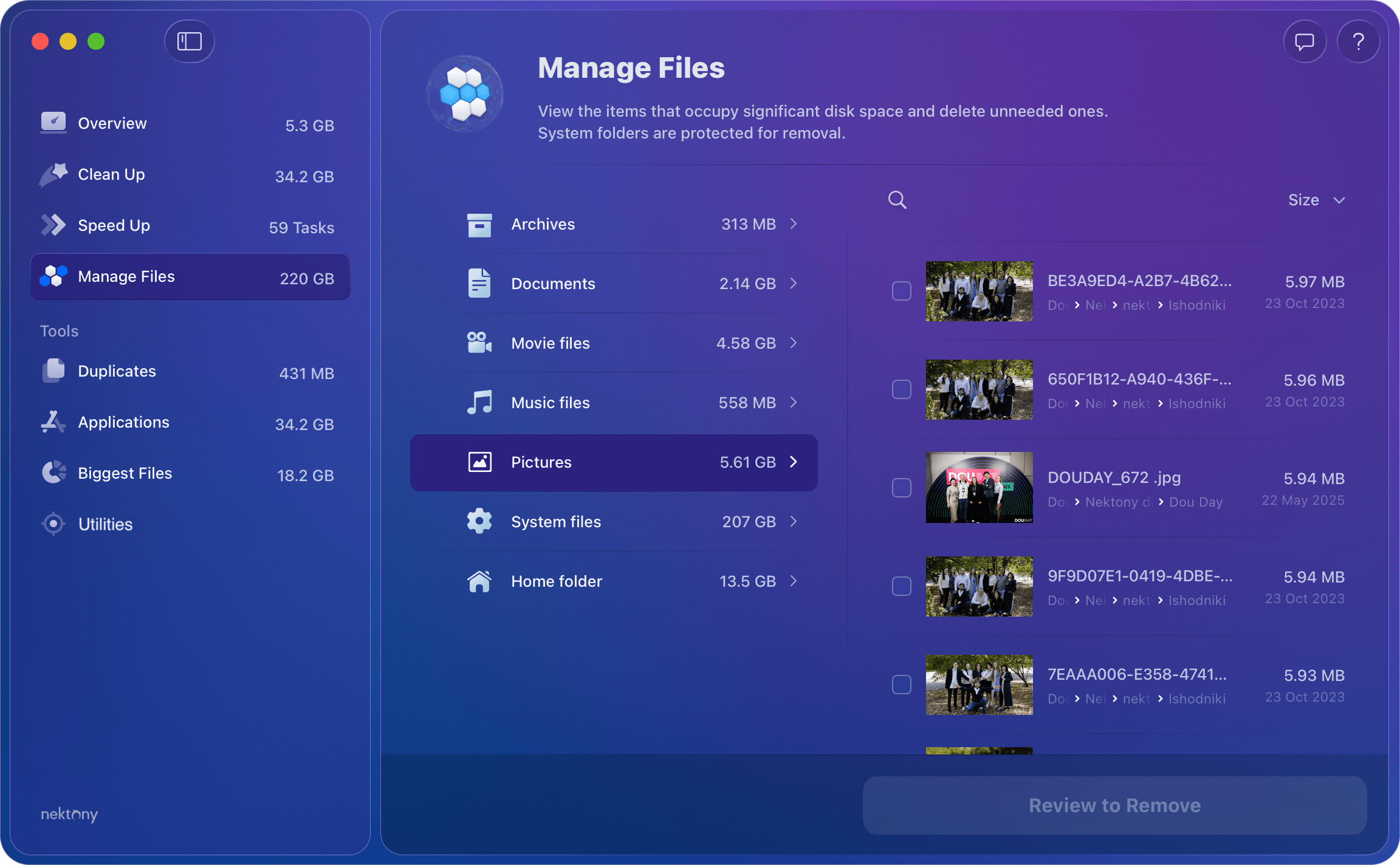Open the feedback chat bubble icon

click(1304, 41)
